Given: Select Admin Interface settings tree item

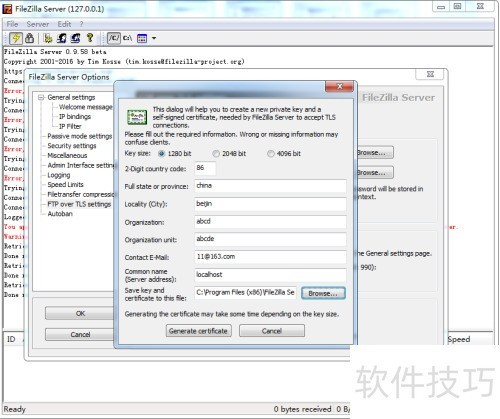Looking at the screenshot, I should pyautogui.click(x=80, y=165).
